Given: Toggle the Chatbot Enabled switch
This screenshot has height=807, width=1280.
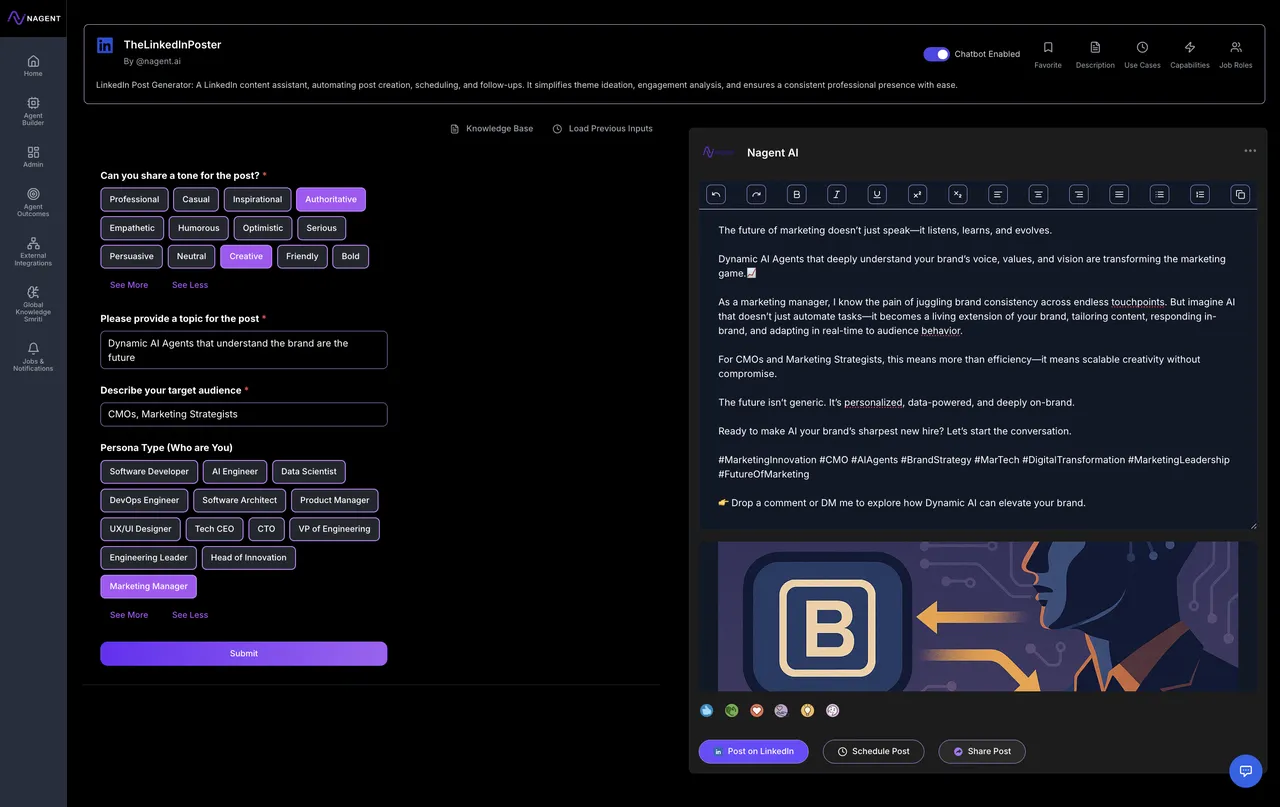Looking at the screenshot, I should [x=936, y=54].
